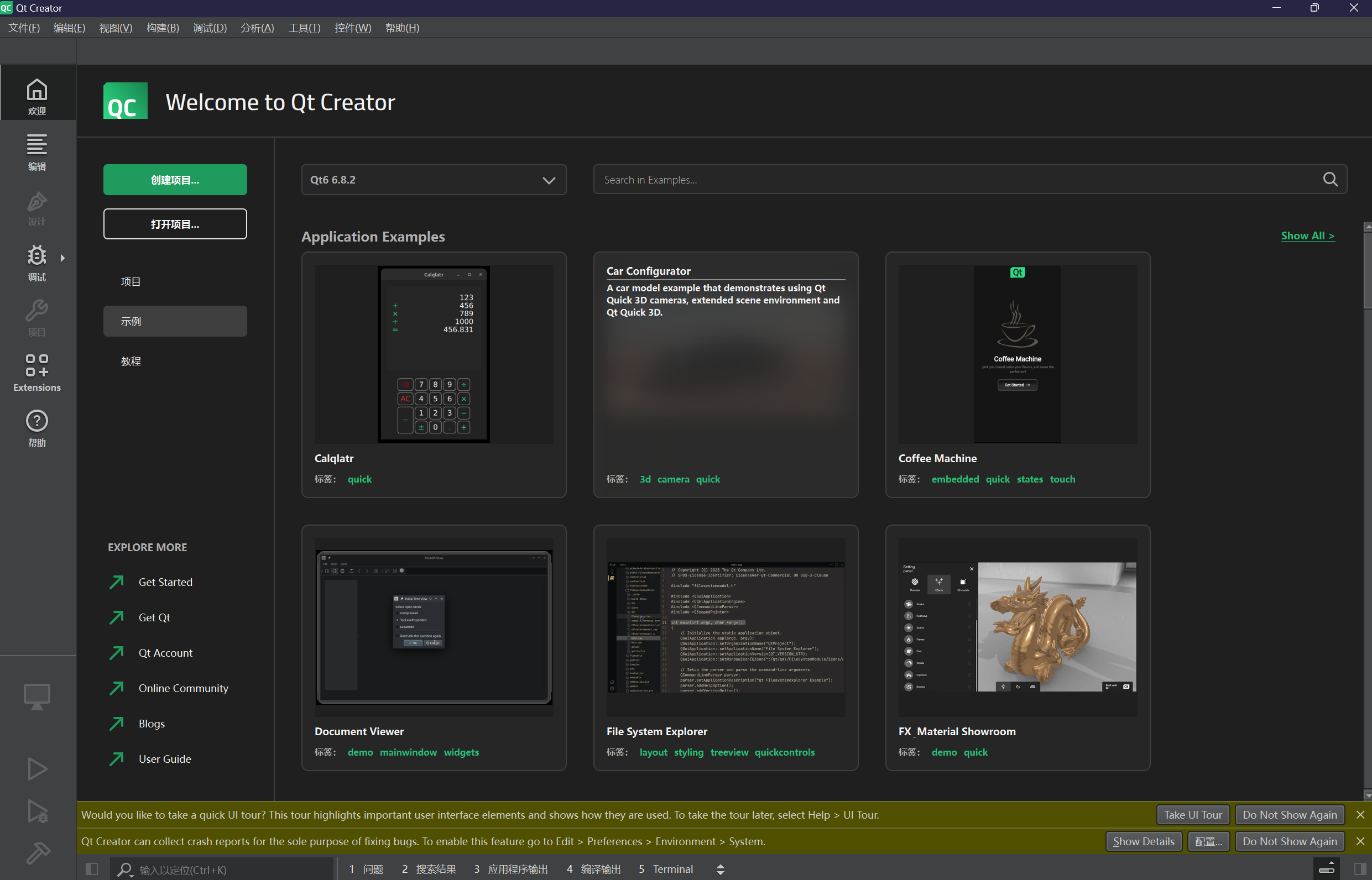The height and width of the screenshot is (880, 1372).
Task: Click the Build hammer icon
Action: coord(37,853)
